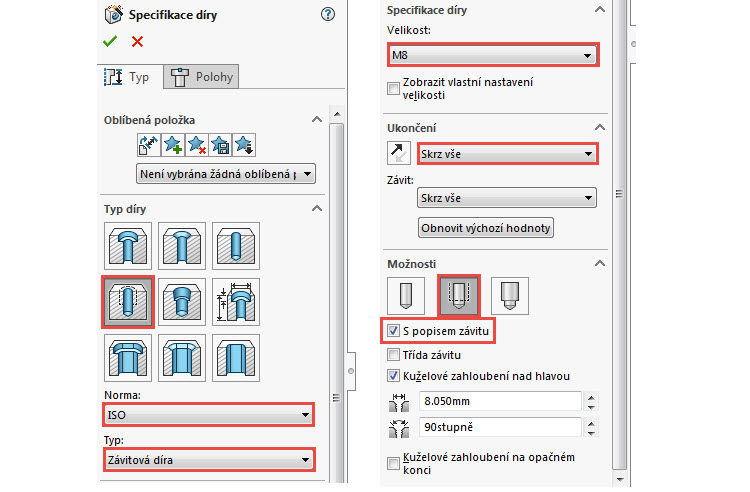Open Závit dropdown showing Skrz vše

(x=507, y=198)
